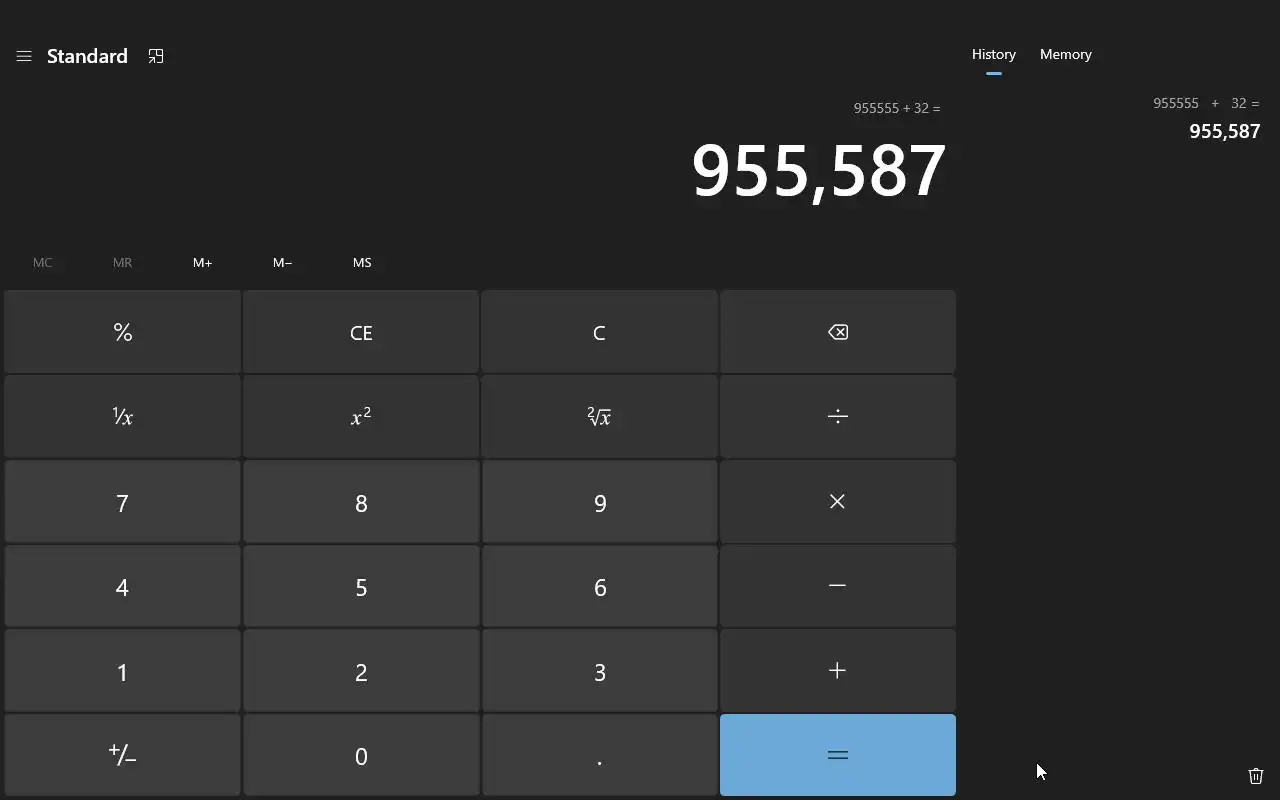The image size is (1280, 800).
Task: Click the multiply operator key
Action: [838, 502]
